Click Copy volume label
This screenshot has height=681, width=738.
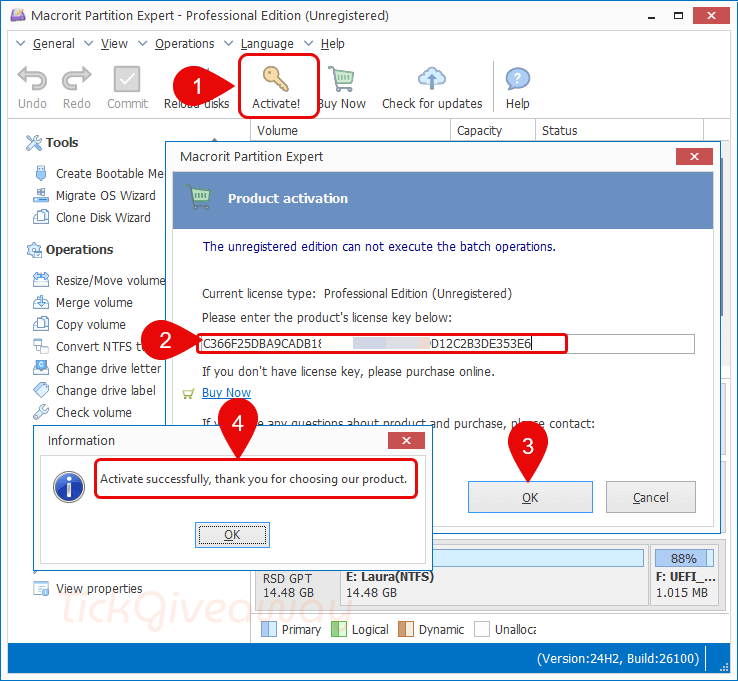click(x=91, y=324)
